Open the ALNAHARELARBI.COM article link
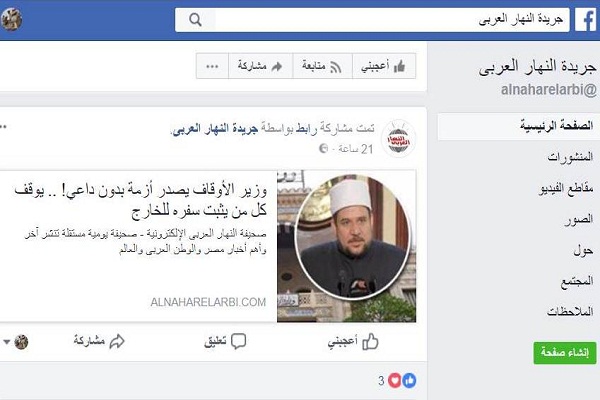 click(208, 302)
